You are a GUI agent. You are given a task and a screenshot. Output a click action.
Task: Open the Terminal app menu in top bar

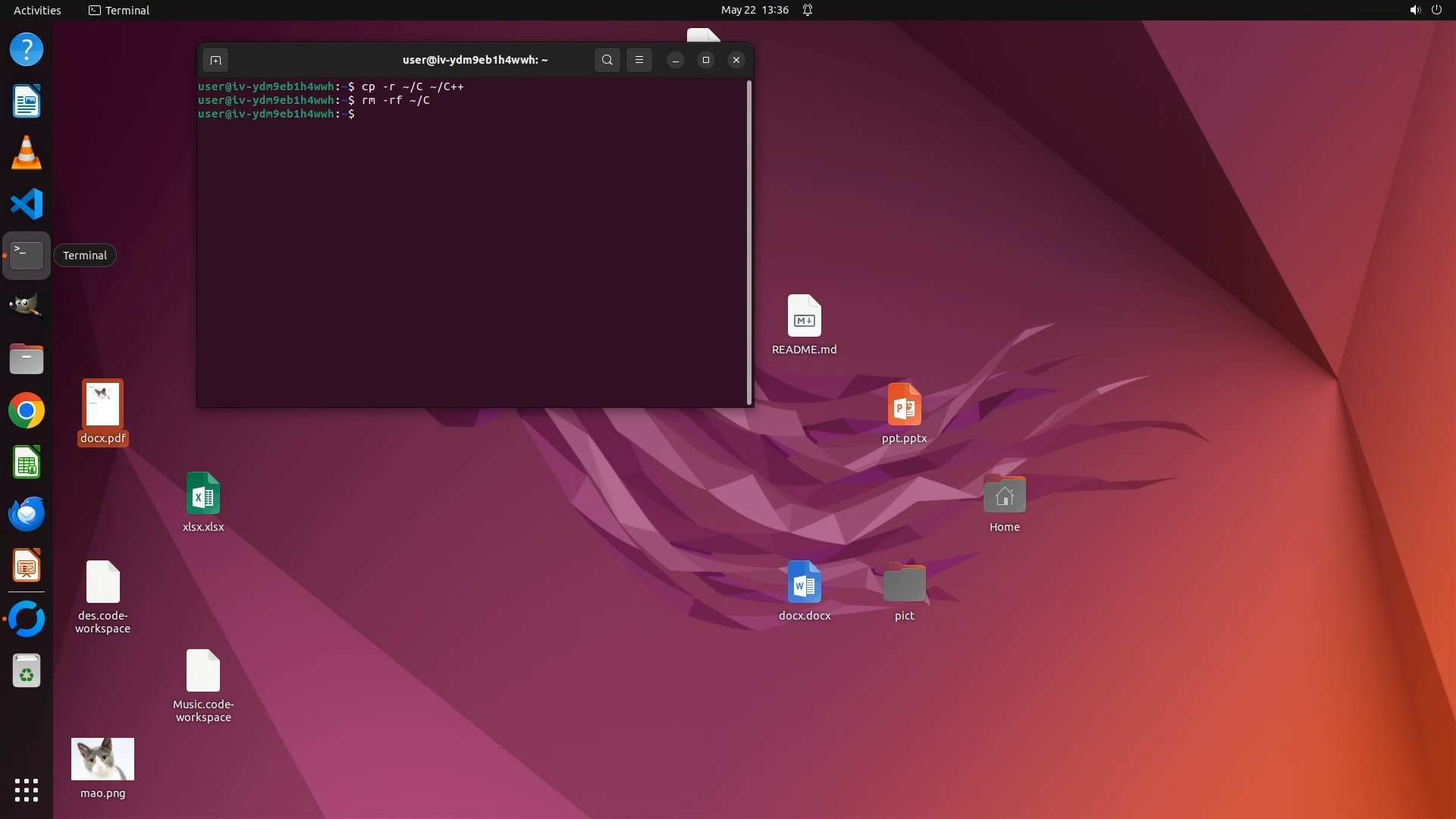(x=119, y=10)
